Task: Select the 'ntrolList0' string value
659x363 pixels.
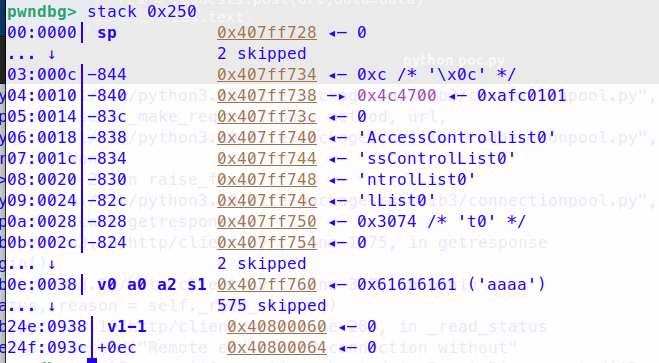Action: [416, 179]
